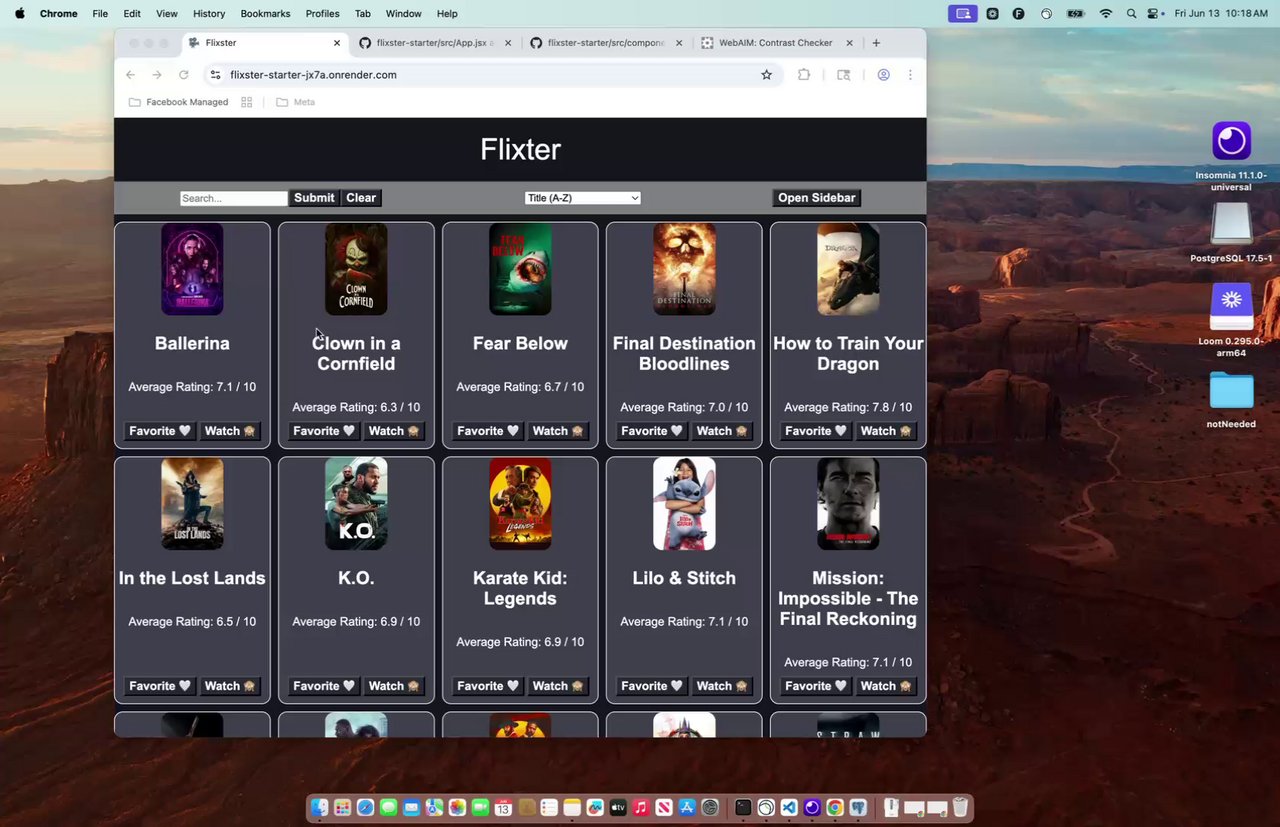Click Watch on Lilo & Stitch
The height and width of the screenshot is (827, 1280).
(722, 686)
